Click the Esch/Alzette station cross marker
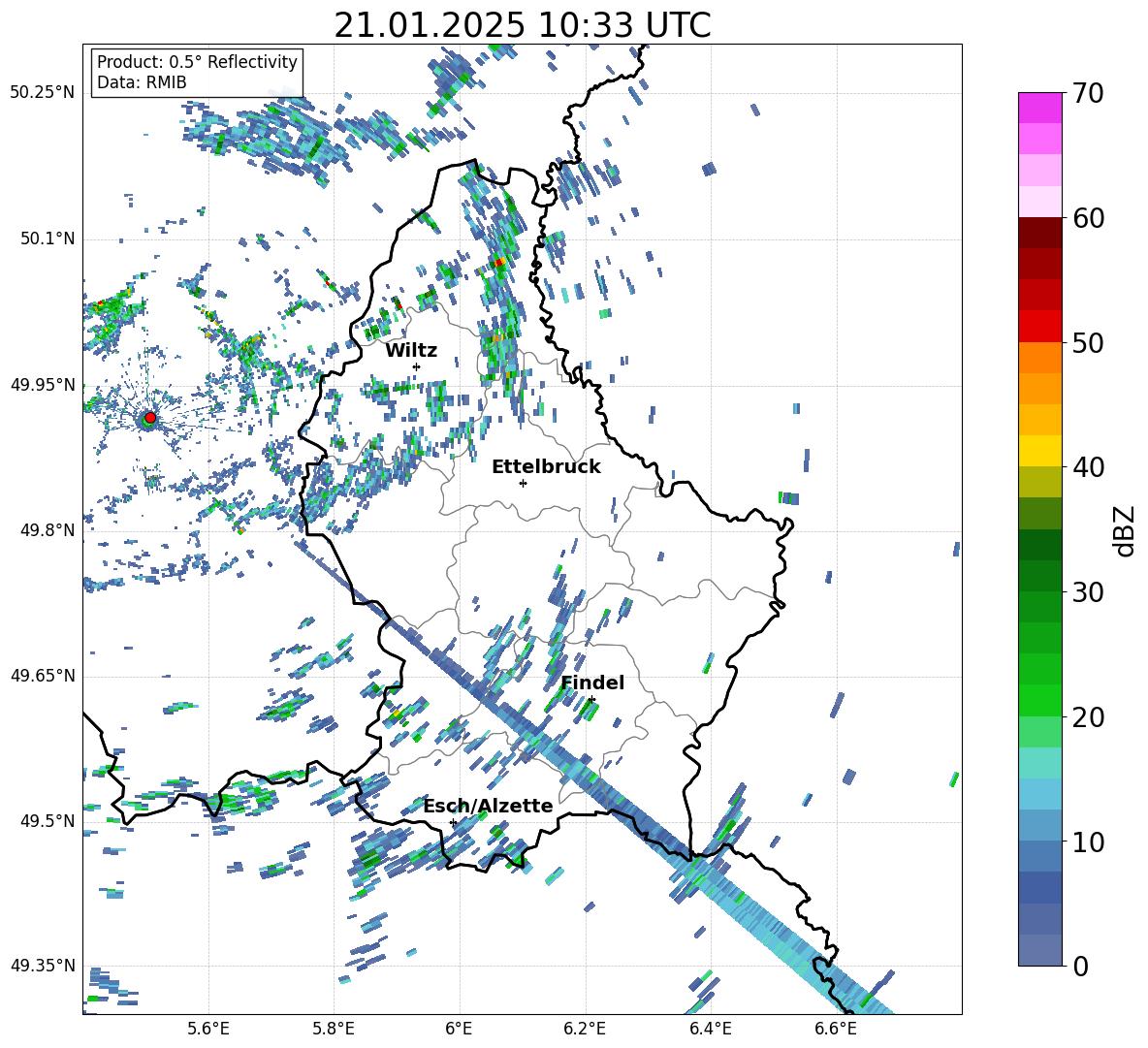Viewport: 1148px width, 1048px height. click(x=453, y=822)
